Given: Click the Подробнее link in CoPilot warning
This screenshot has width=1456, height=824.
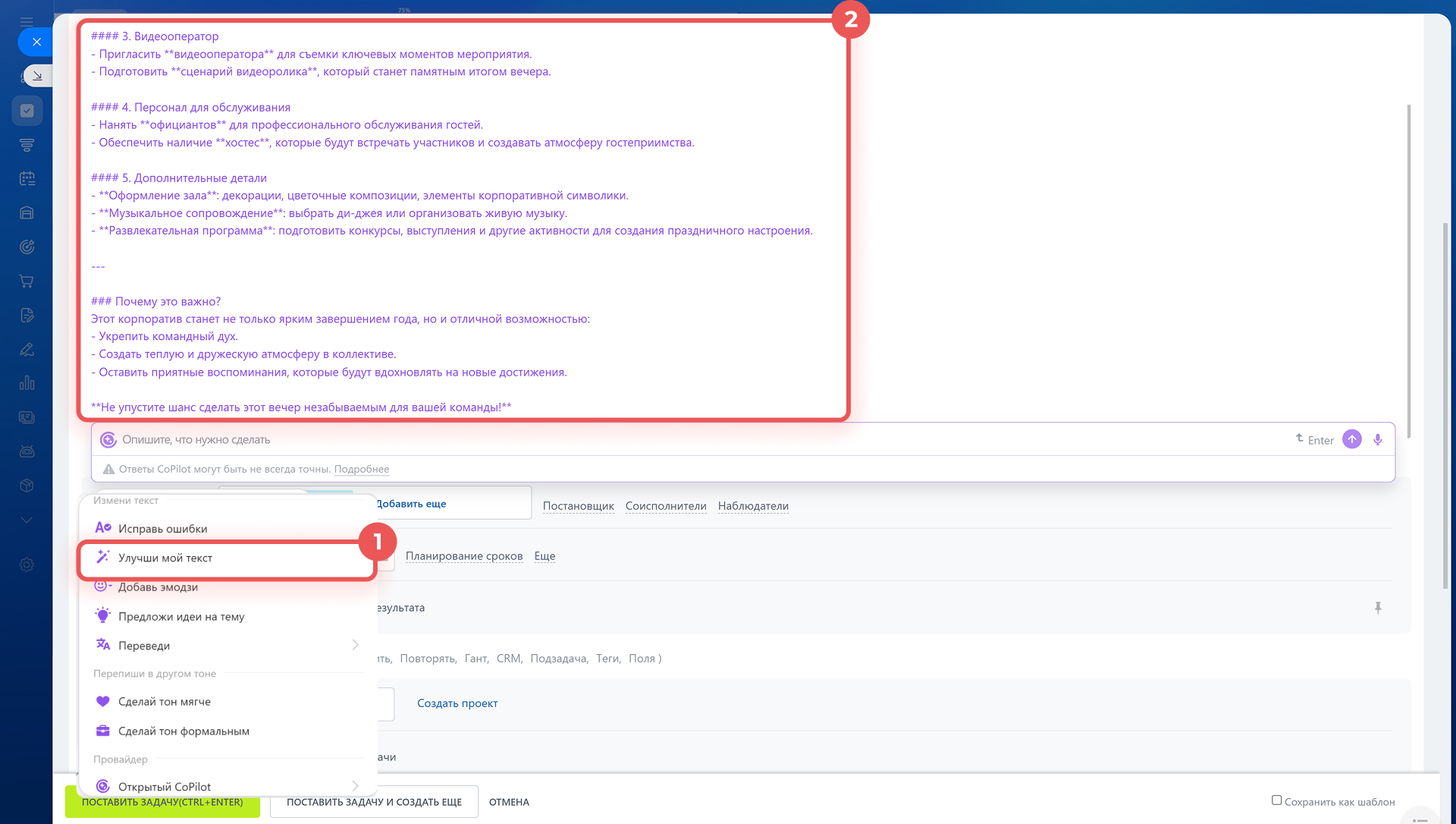Looking at the screenshot, I should coord(361,469).
